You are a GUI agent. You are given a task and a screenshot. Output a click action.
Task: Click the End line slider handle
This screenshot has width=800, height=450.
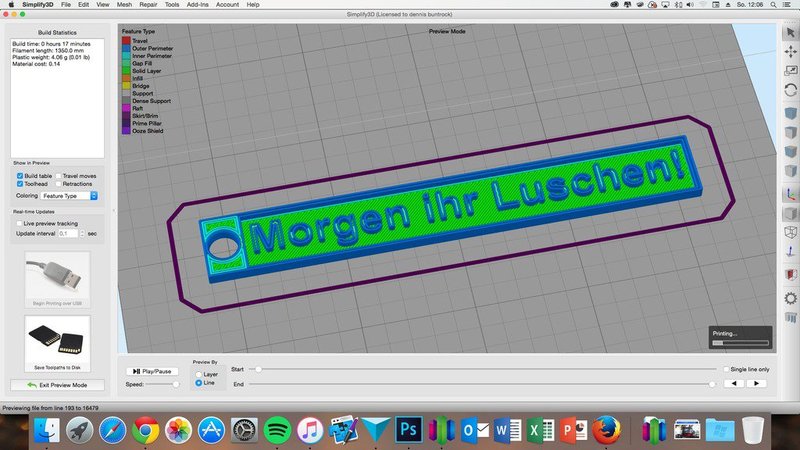(x=712, y=384)
